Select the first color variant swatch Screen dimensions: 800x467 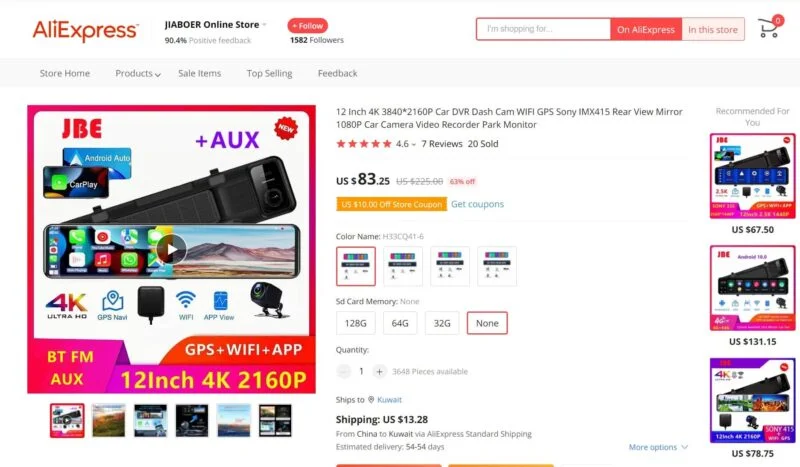(x=356, y=267)
